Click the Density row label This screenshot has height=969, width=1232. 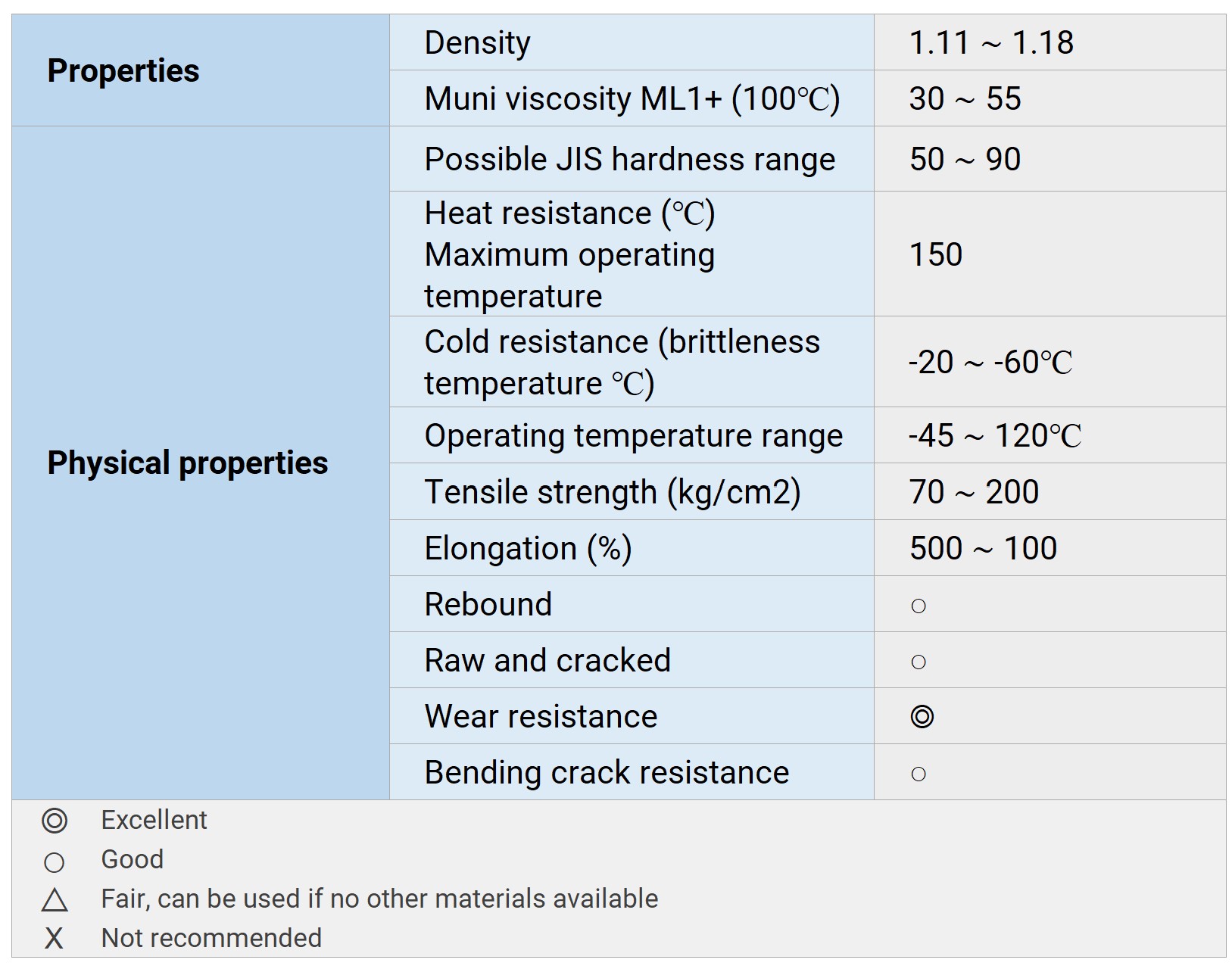point(477,42)
